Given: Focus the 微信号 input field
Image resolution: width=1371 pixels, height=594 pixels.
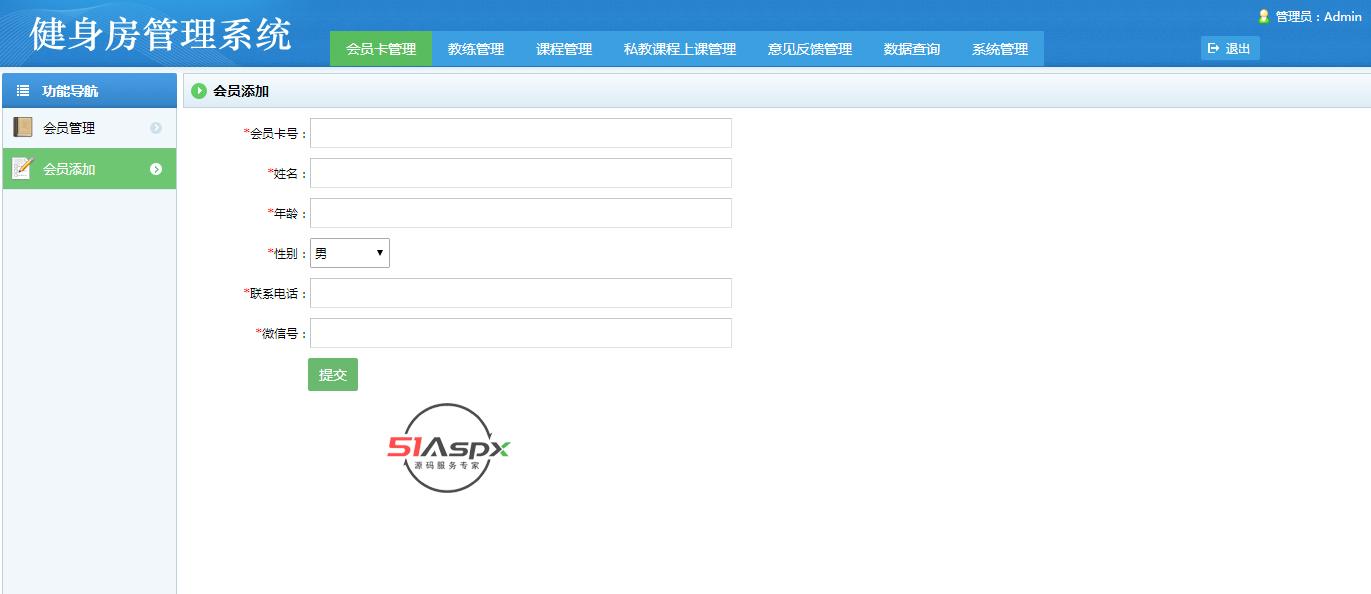Looking at the screenshot, I should click(x=521, y=333).
